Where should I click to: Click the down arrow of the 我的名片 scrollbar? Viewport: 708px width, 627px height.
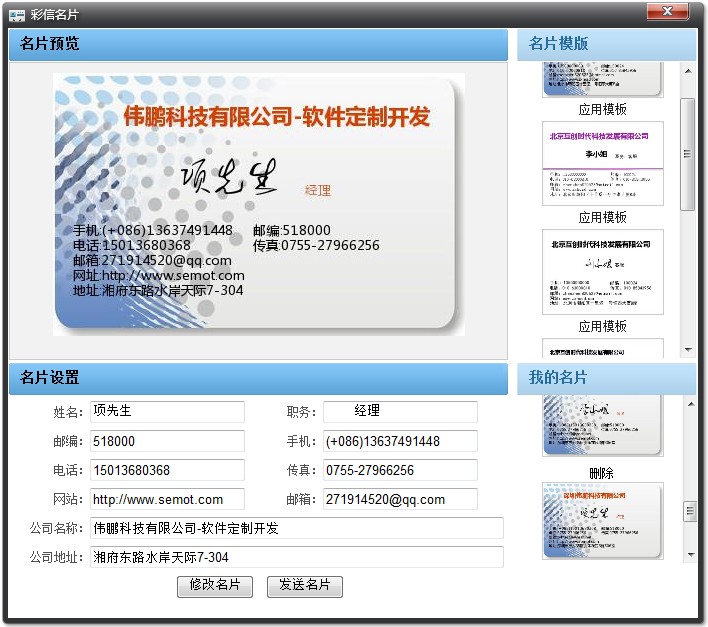[690, 554]
